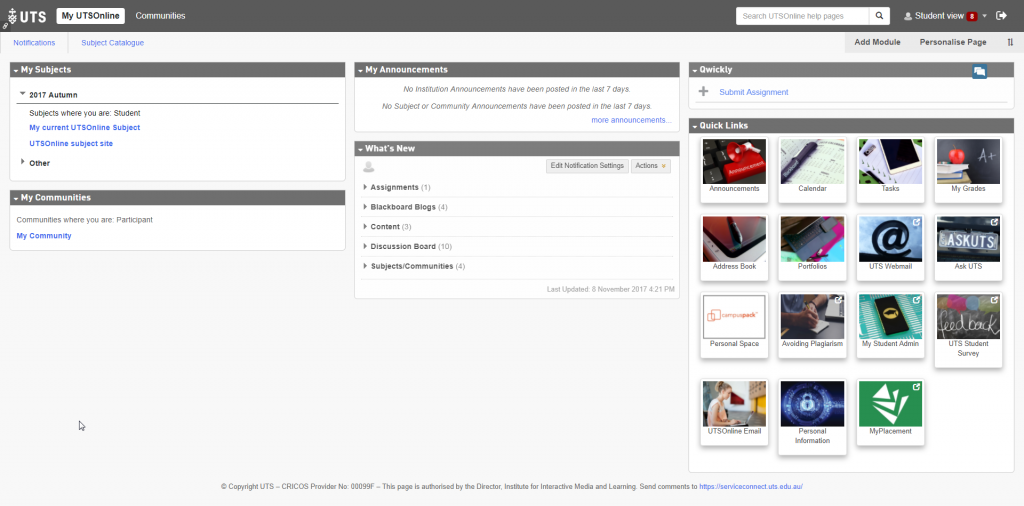Select the My UTSOnline tab
Viewport: 1024px width, 506px height.
(91, 16)
